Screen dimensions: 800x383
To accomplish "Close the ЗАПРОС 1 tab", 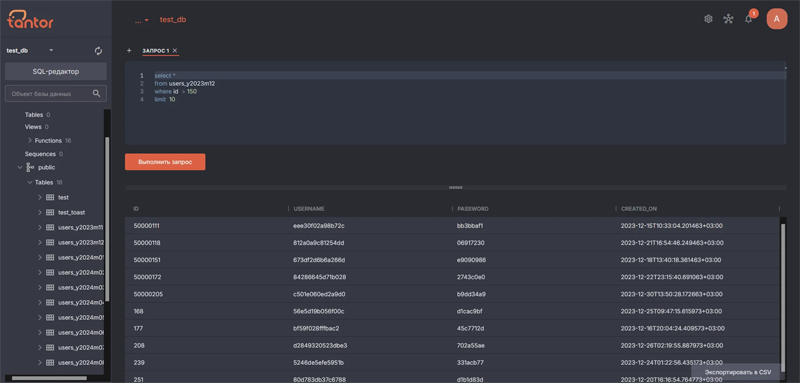I will pyautogui.click(x=174, y=50).
